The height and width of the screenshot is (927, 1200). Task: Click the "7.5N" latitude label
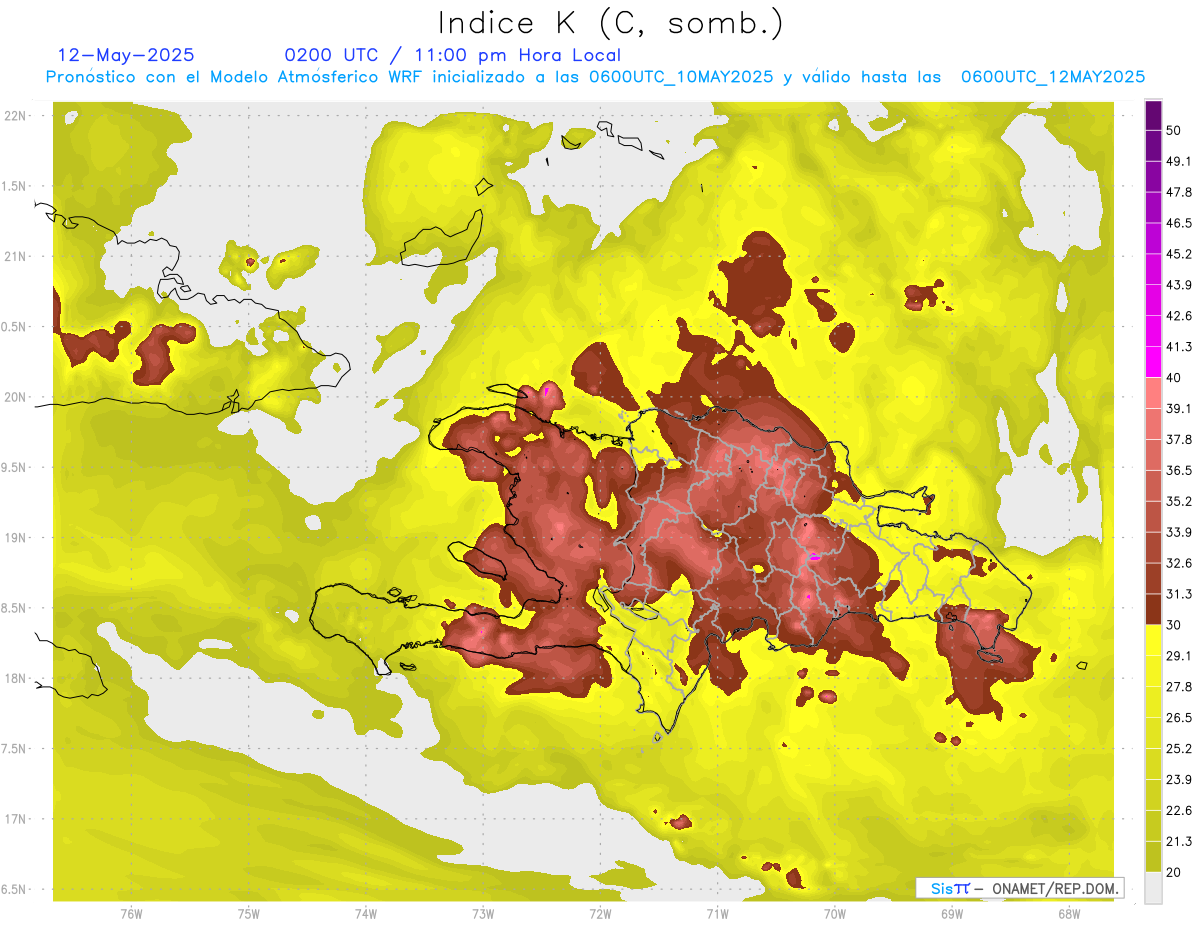[15, 748]
